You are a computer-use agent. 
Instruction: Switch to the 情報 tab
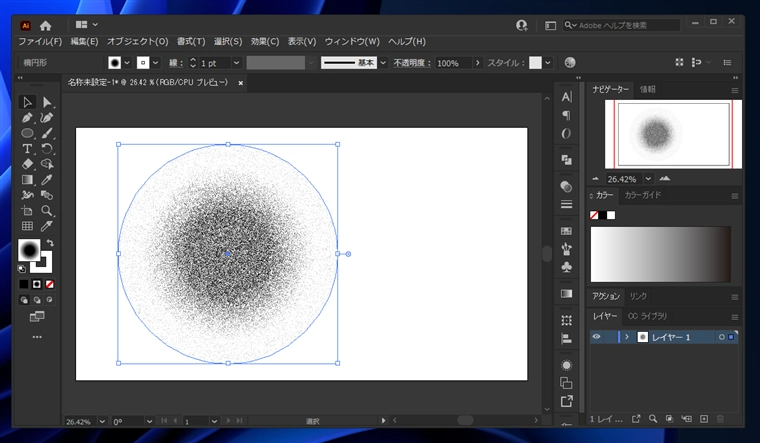tap(648, 89)
